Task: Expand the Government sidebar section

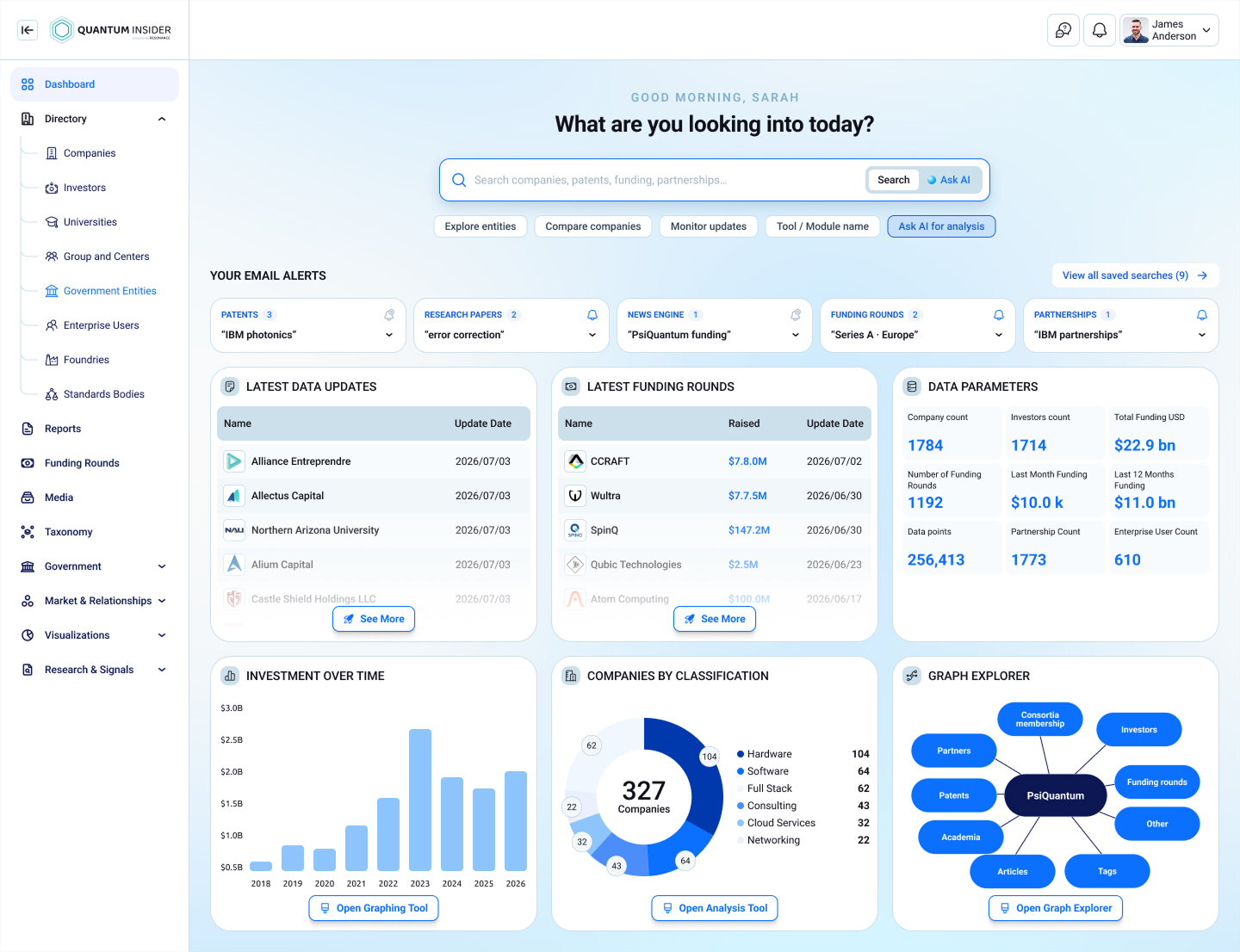Action: point(162,566)
